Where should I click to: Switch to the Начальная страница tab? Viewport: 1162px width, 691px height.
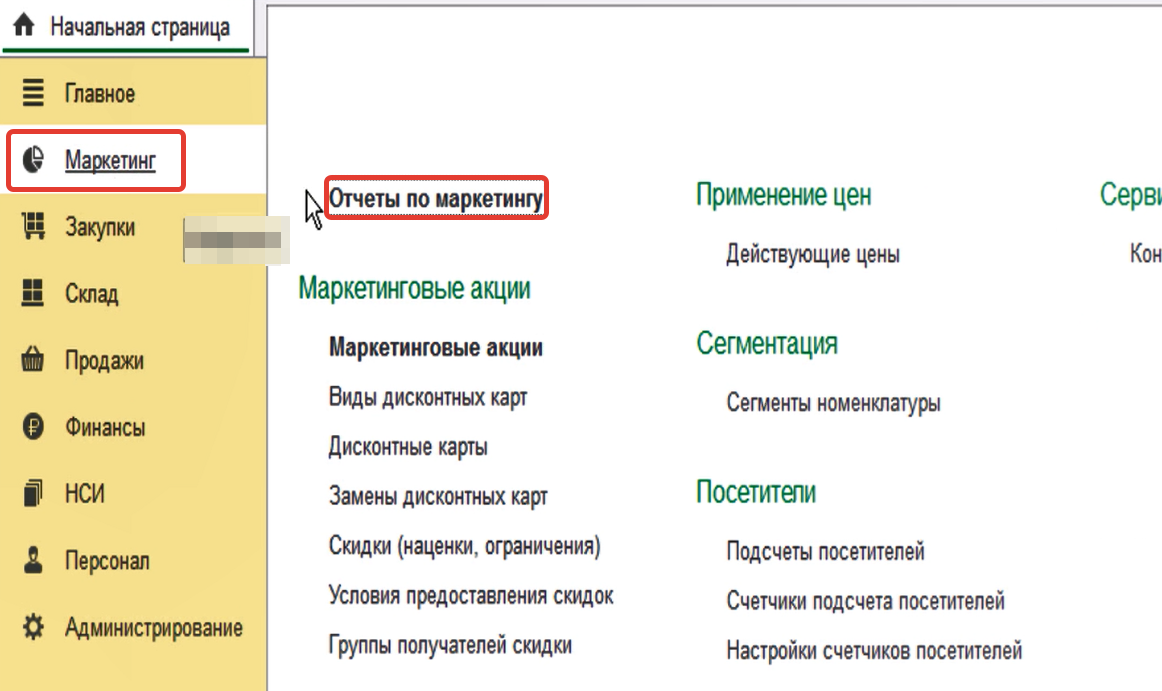coord(139,27)
